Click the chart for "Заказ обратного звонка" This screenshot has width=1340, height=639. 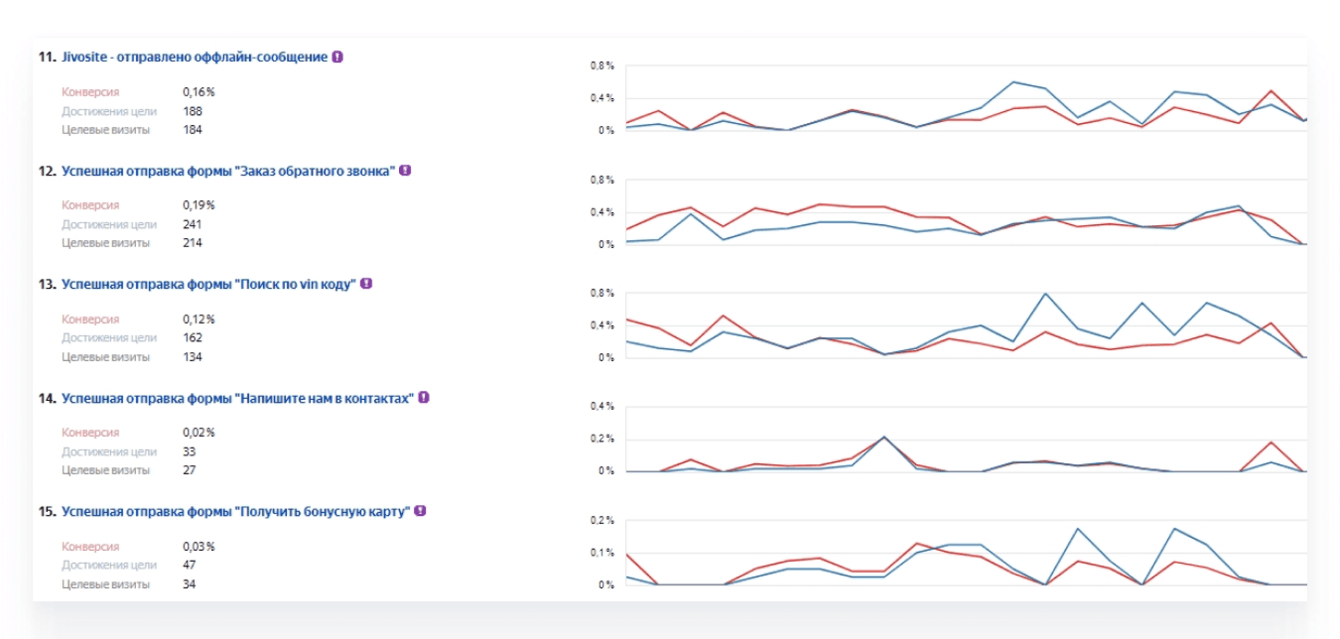(965, 214)
